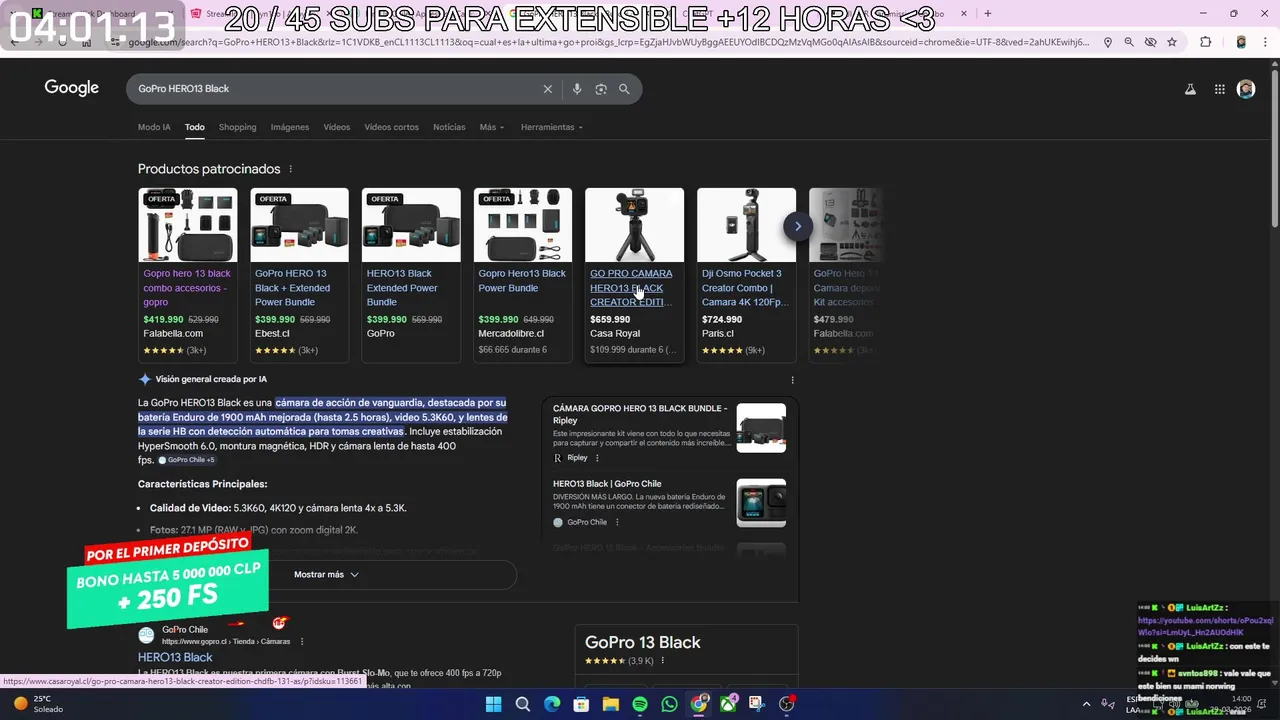Open Gopro hero 13 black combo Falabella listing

click(x=187, y=287)
